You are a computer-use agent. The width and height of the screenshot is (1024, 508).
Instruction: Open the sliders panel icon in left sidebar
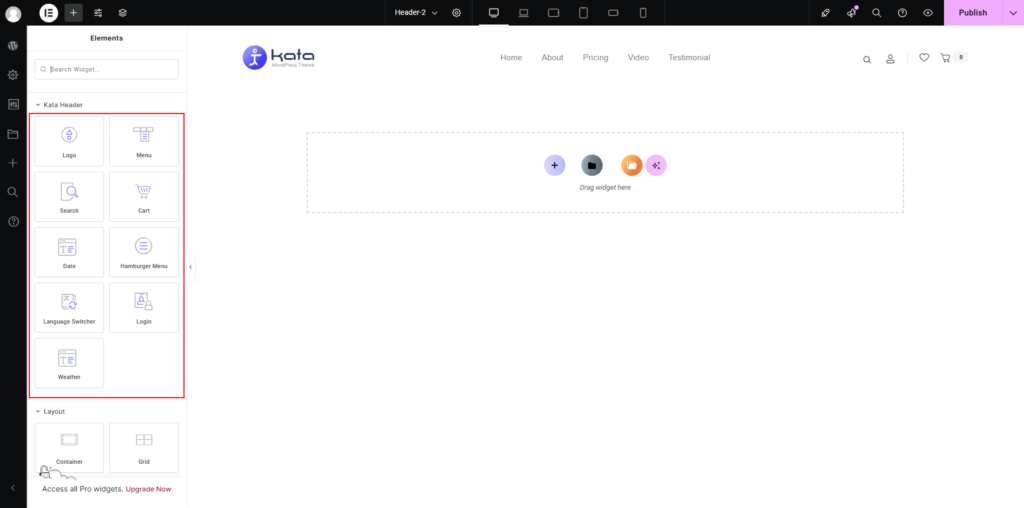click(x=12, y=104)
